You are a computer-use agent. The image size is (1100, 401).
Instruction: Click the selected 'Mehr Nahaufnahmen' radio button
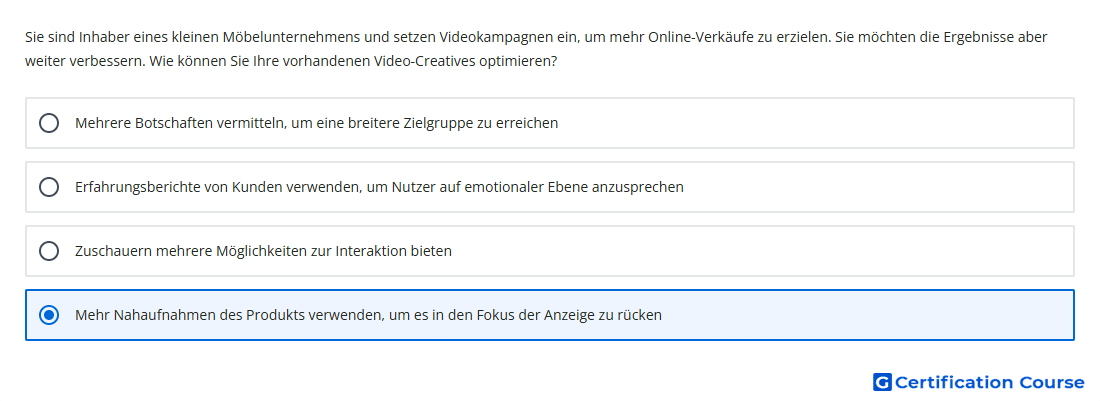pyautogui.click(x=49, y=315)
